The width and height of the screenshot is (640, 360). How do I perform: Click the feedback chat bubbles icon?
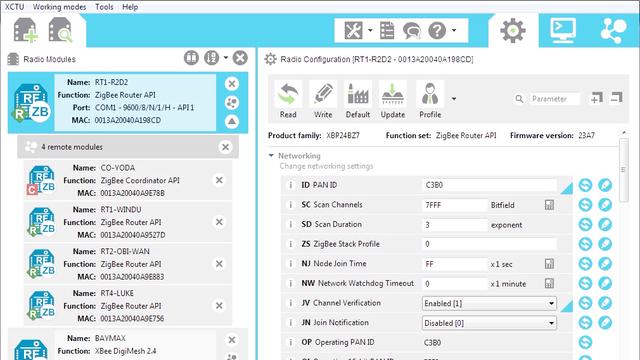click(411, 31)
